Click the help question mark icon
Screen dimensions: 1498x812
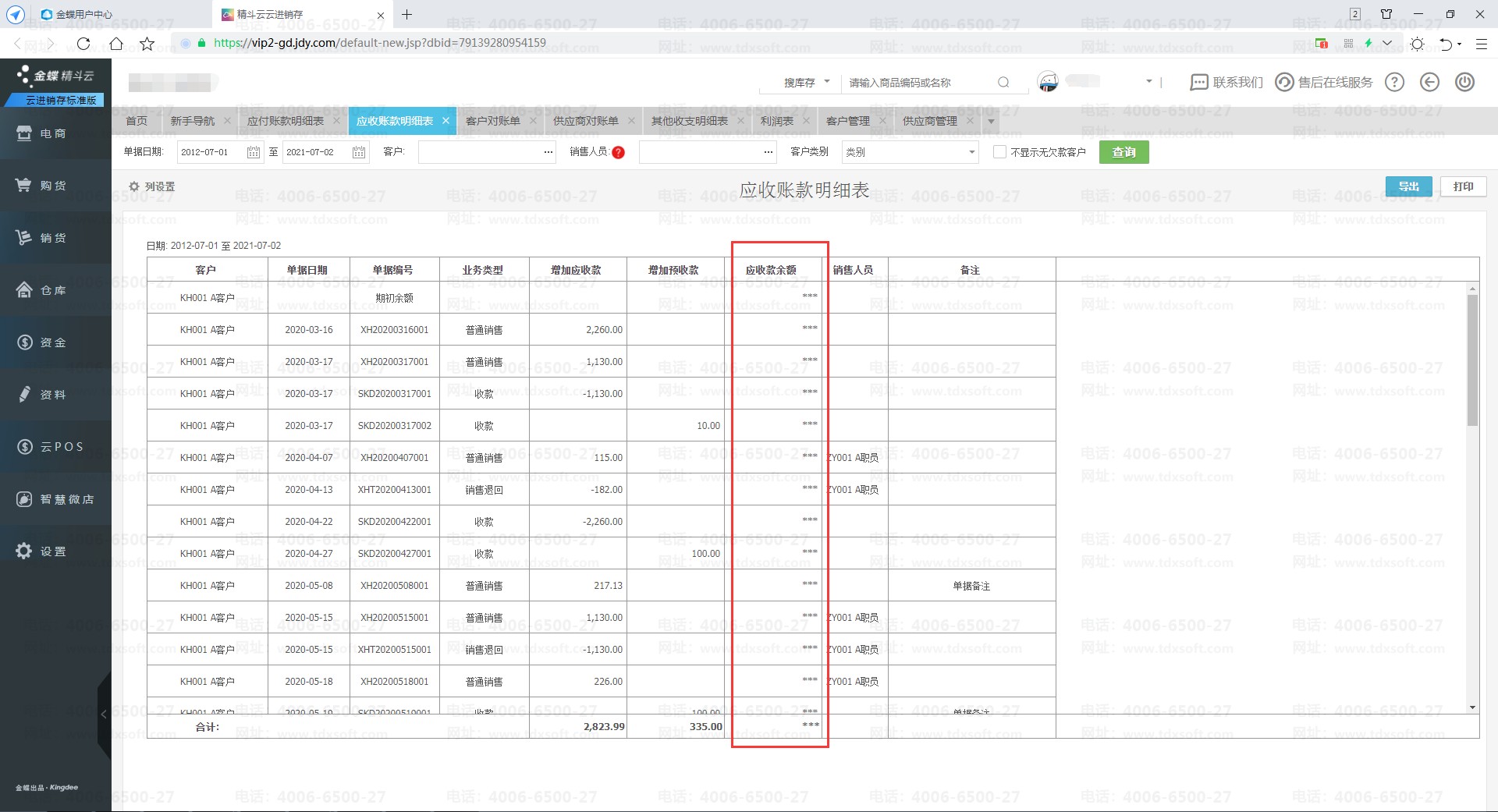point(1394,82)
